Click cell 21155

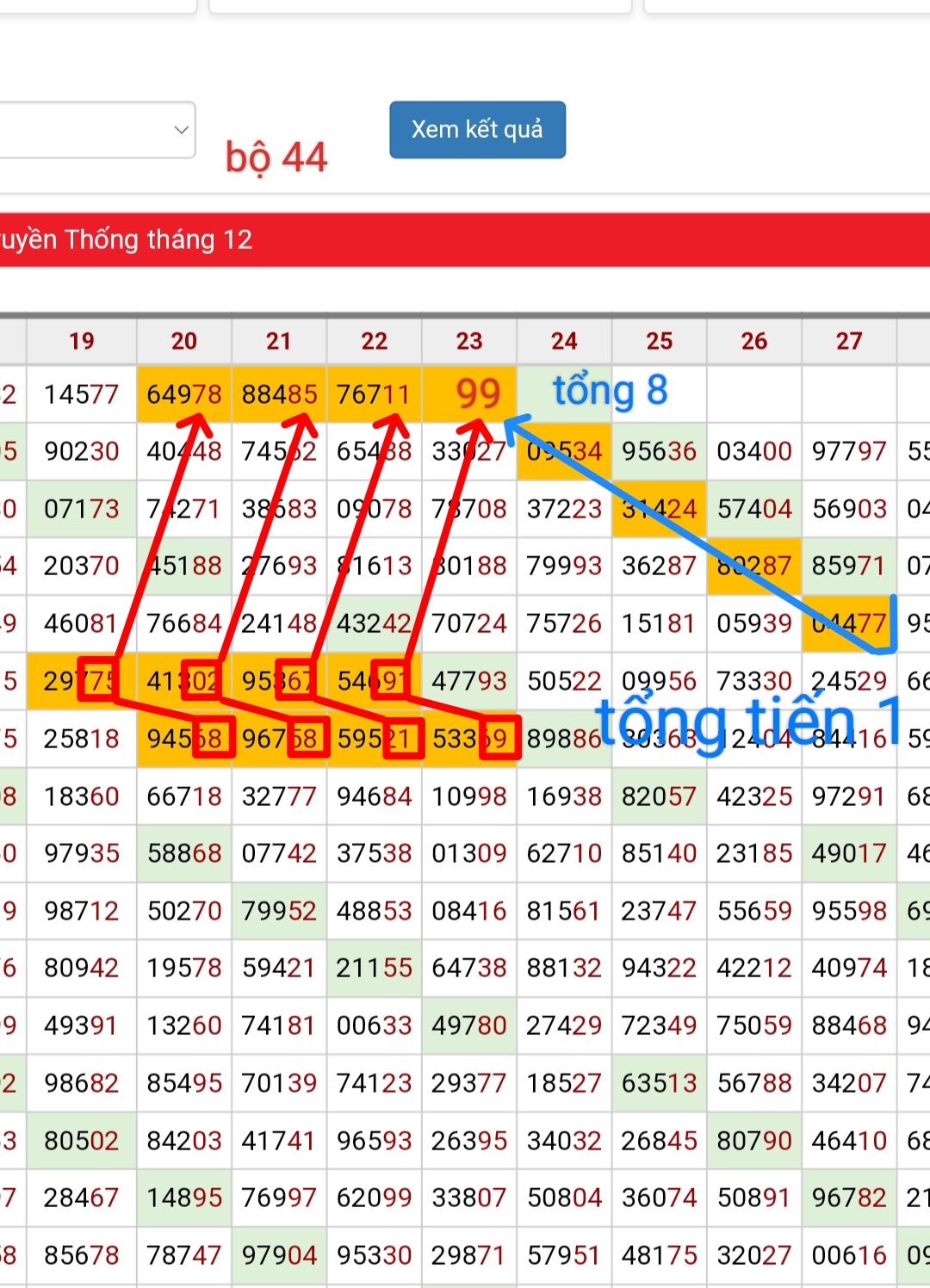(x=375, y=968)
